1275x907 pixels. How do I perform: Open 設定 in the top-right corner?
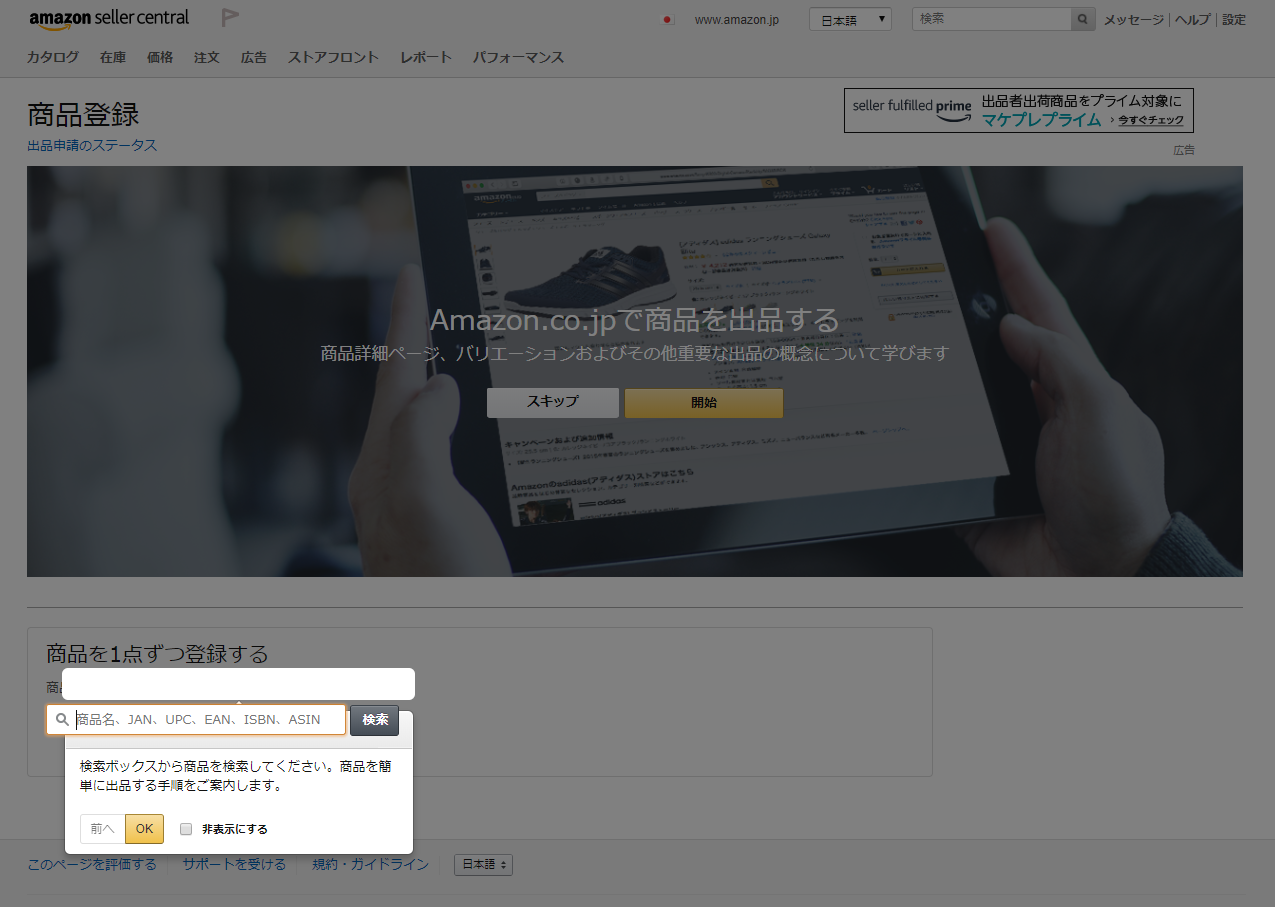(1233, 18)
